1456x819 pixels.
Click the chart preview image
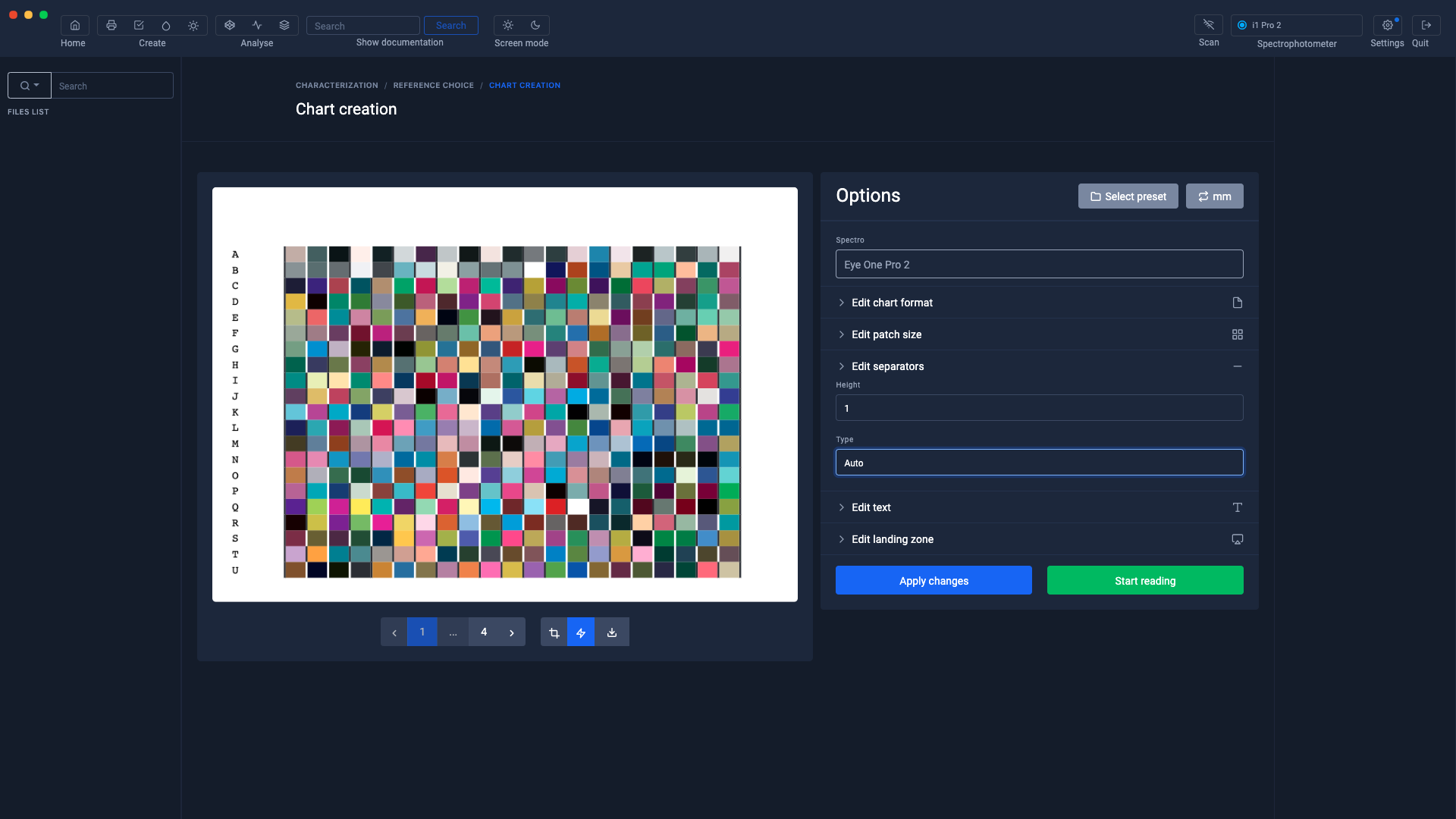click(505, 394)
